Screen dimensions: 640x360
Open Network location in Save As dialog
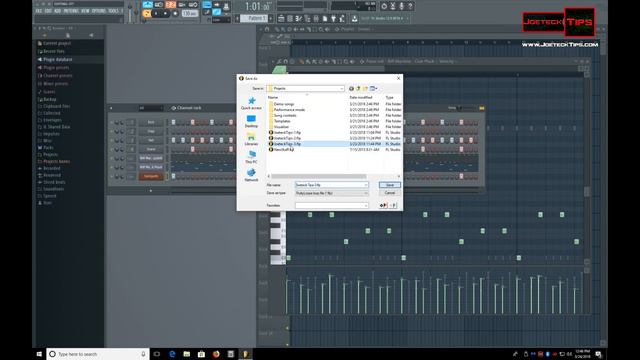coord(251,175)
